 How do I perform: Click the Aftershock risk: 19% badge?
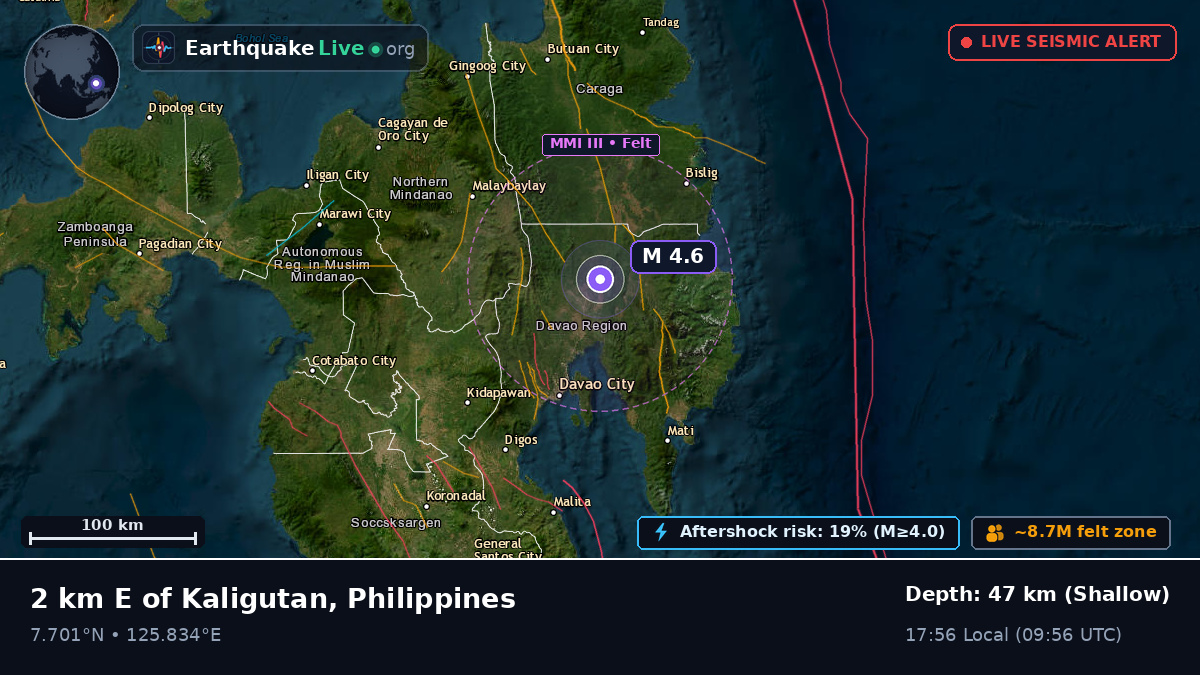(x=798, y=532)
